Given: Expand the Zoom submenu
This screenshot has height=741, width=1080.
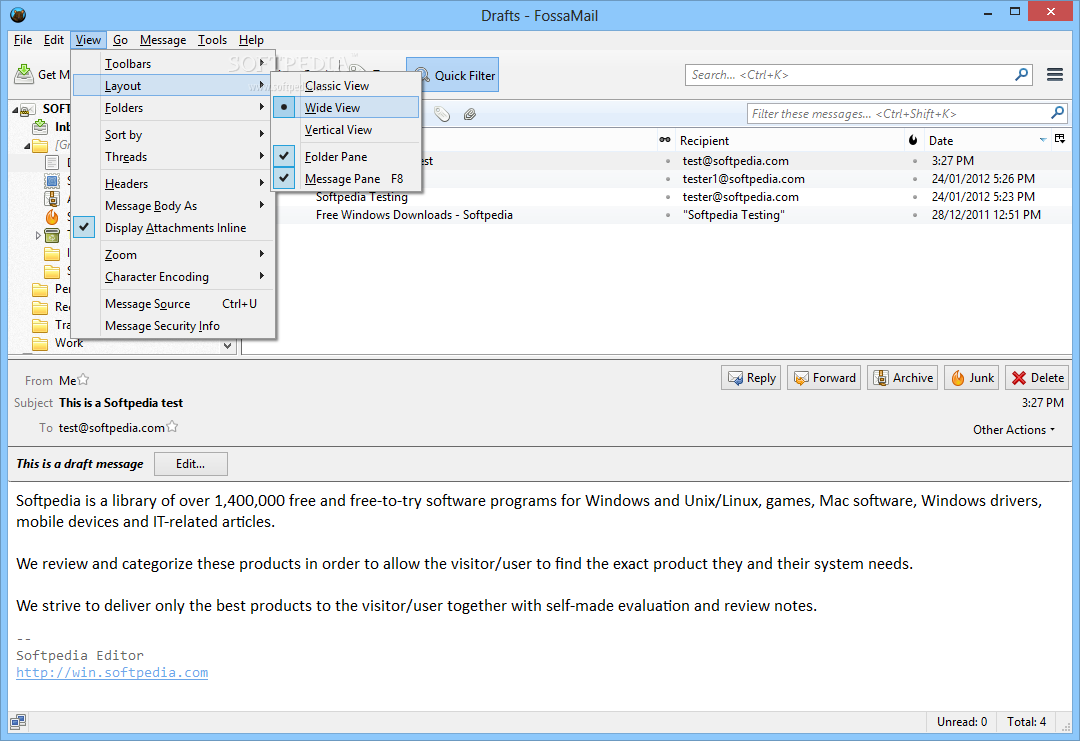Looking at the screenshot, I should 174,254.
